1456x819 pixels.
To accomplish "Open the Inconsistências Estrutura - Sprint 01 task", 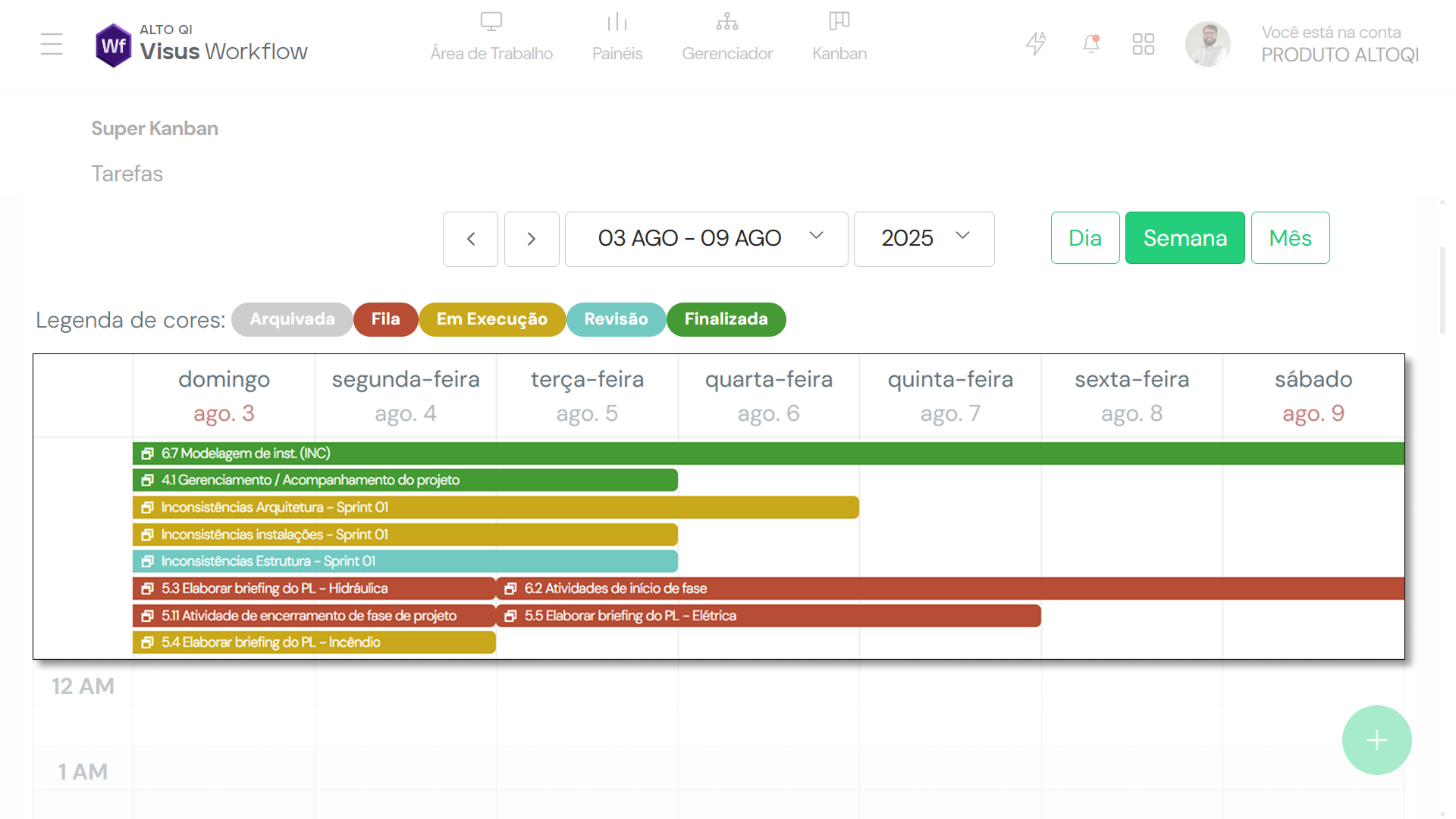I will pos(405,561).
